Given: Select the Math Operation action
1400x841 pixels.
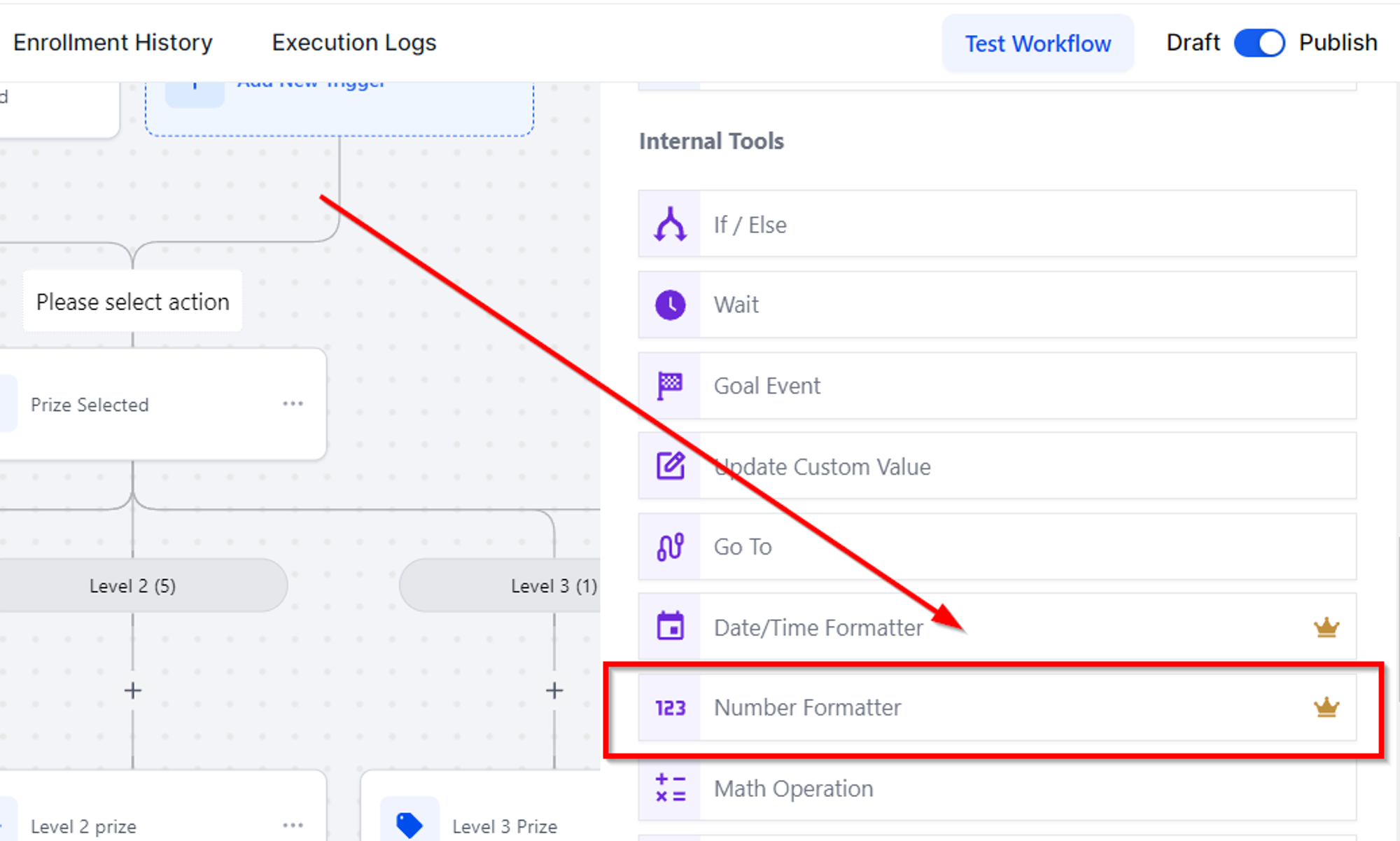Looking at the screenshot, I should tap(997, 788).
